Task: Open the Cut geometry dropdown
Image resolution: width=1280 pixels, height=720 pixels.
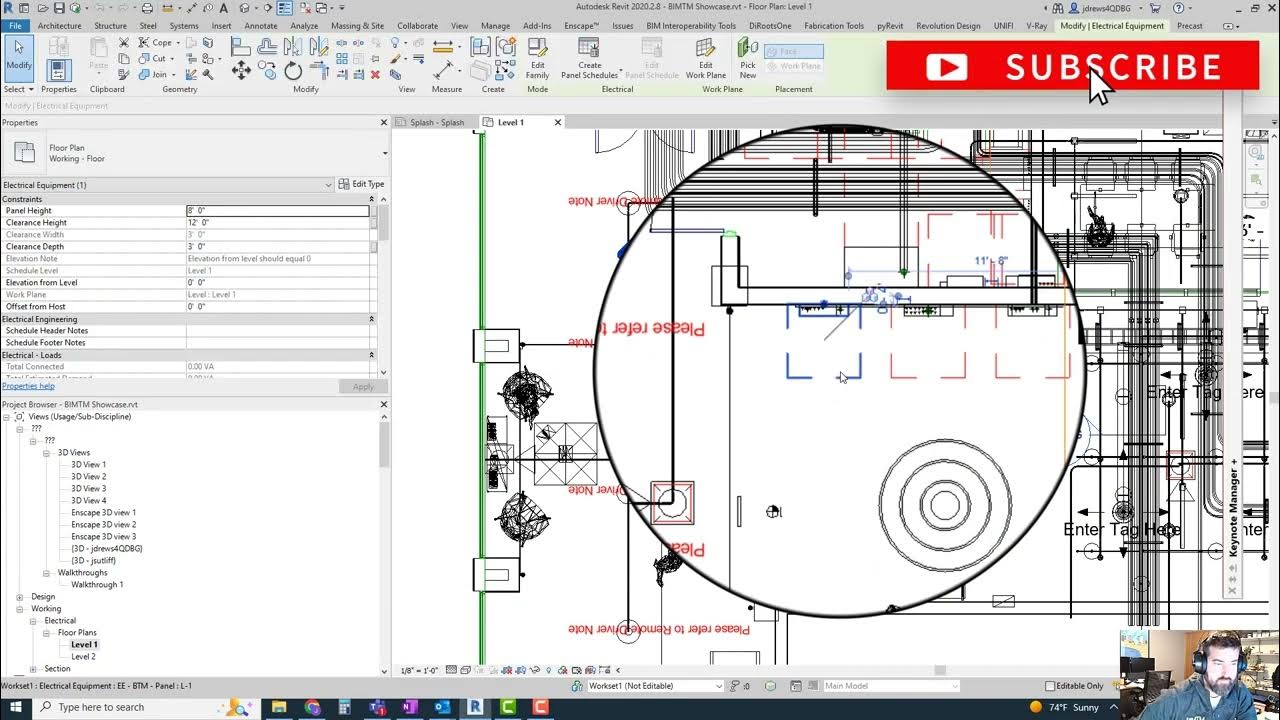Action: 174,58
